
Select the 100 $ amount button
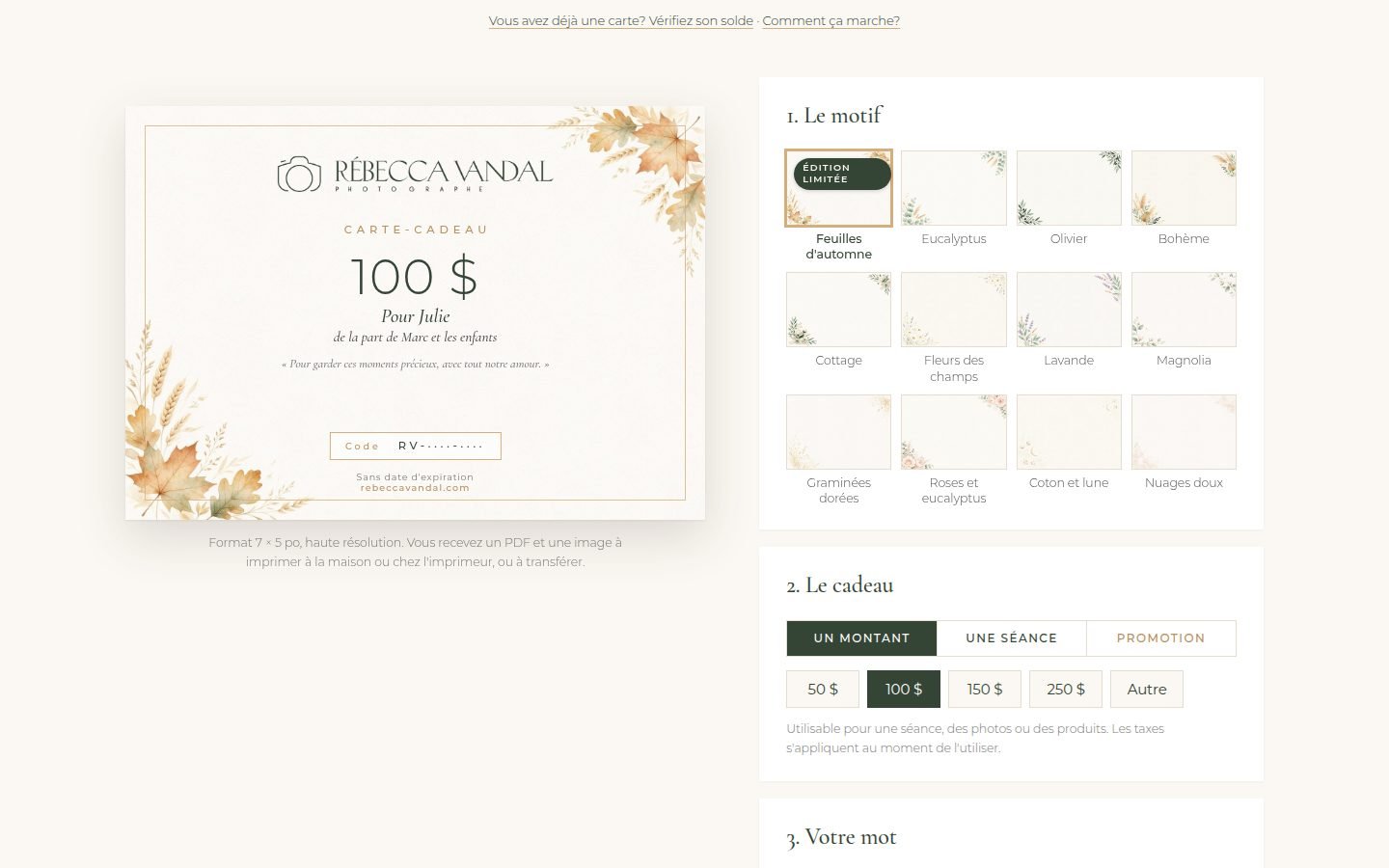[x=904, y=690]
